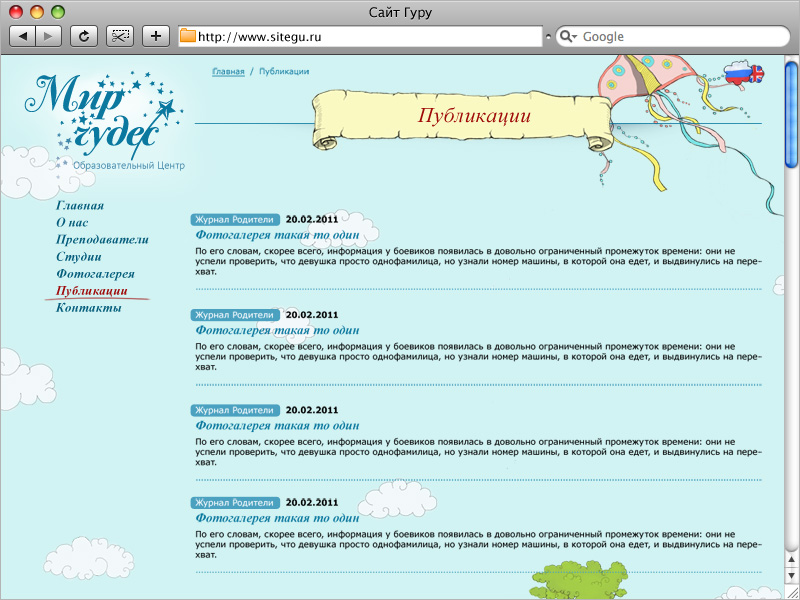Select the highlighted Публикации menu item
The height and width of the screenshot is (600, 800).
coord(91,291)
